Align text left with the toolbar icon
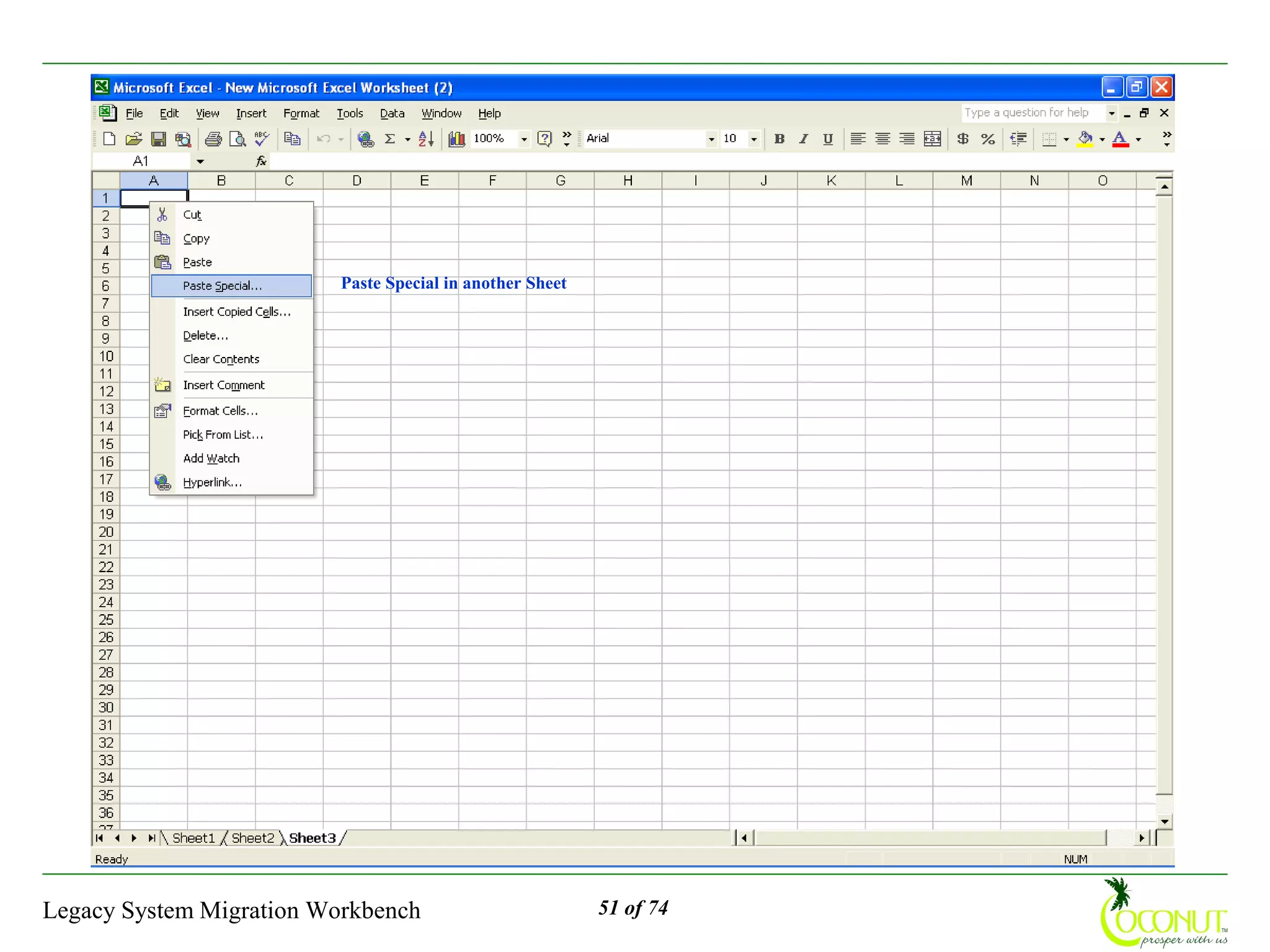The height and width of the screenshot is (952, 1270). tap(858, 139)
